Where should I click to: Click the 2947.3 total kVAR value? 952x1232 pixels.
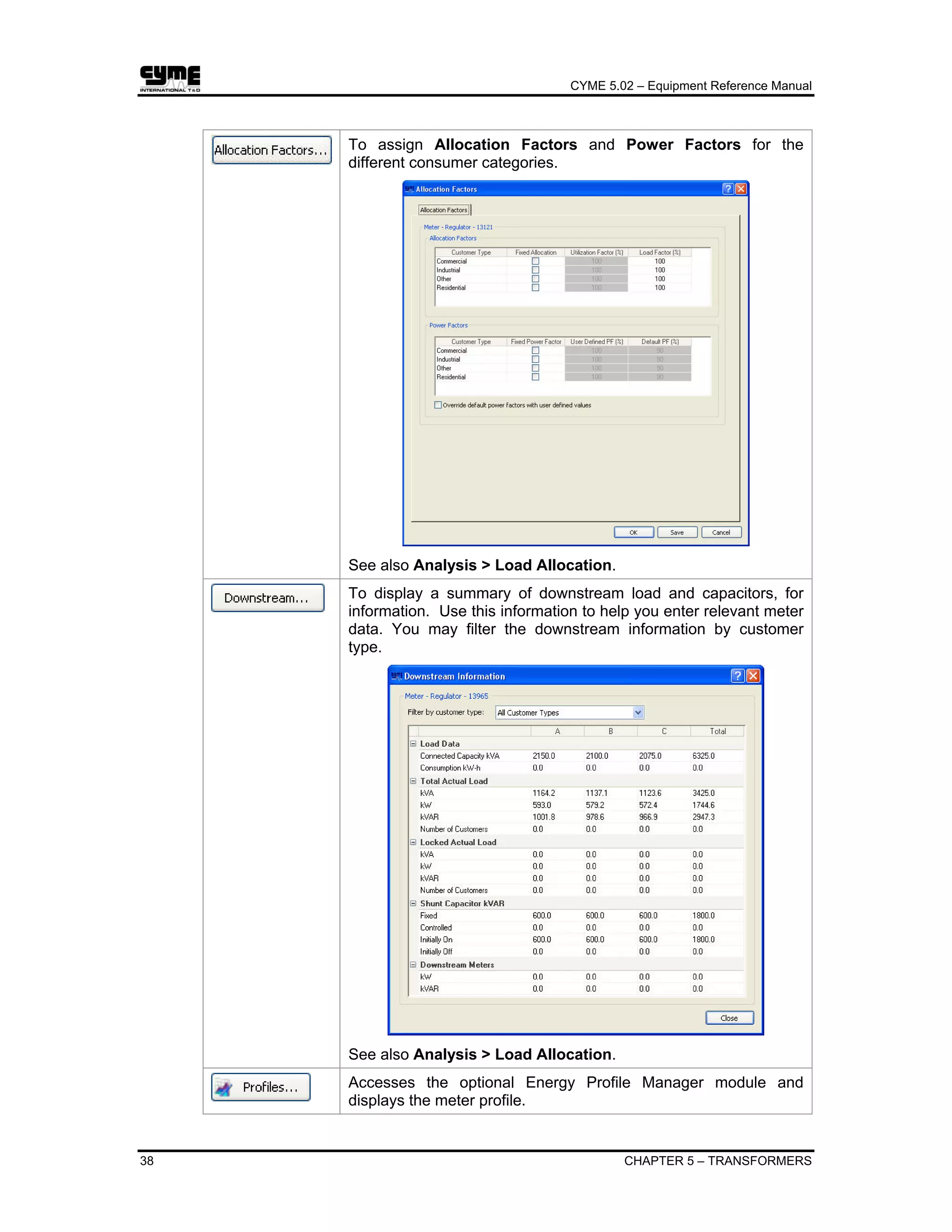(x=703, y=817)
